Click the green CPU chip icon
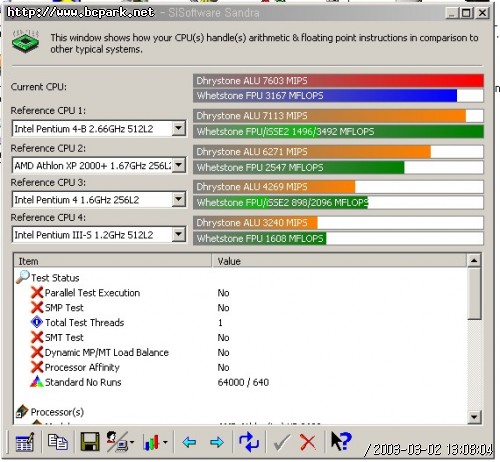Image resolution: width=500 pixels, height=462 pixels. point(25,41)
